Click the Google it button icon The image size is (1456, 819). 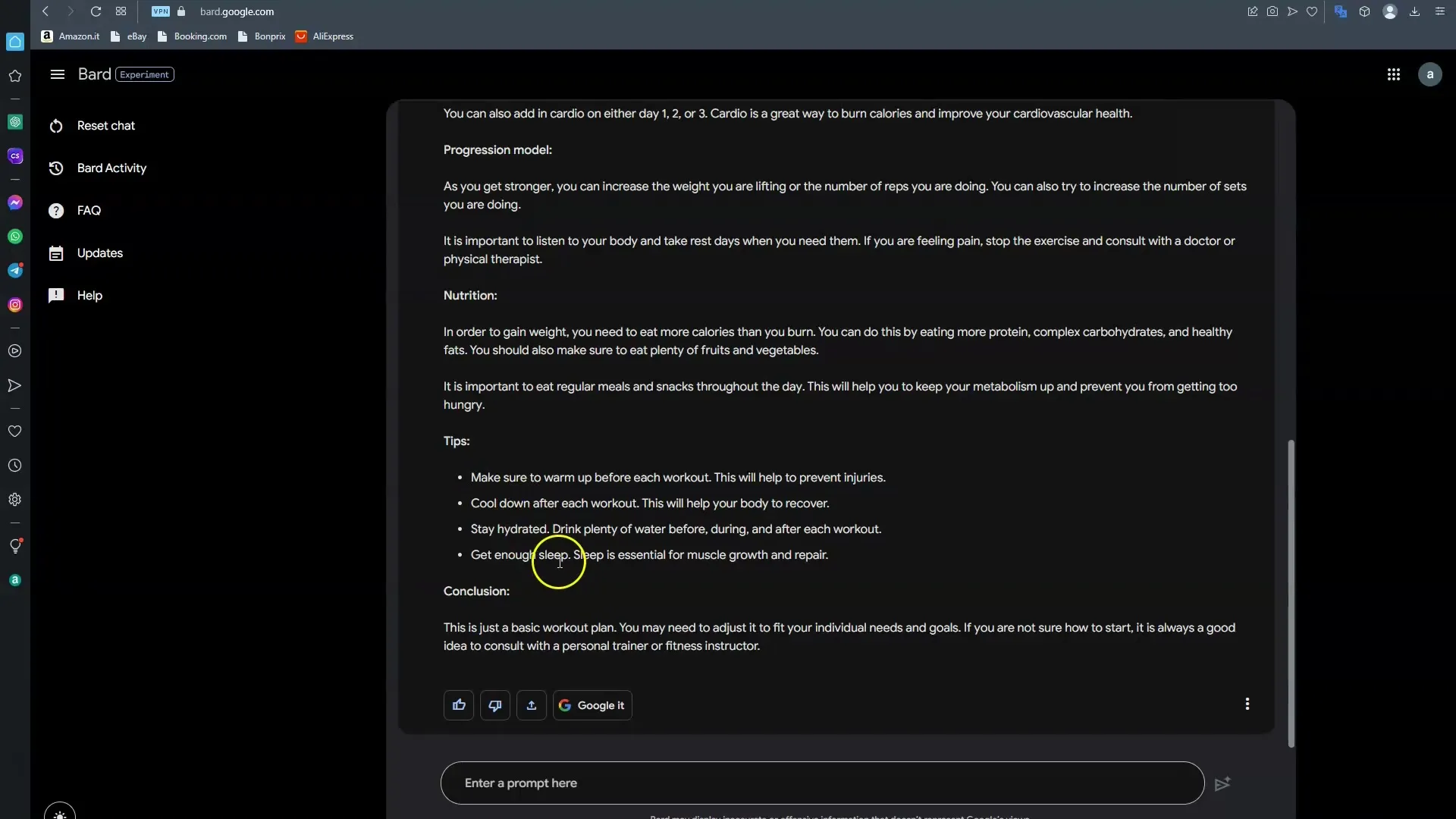[565, 705]
